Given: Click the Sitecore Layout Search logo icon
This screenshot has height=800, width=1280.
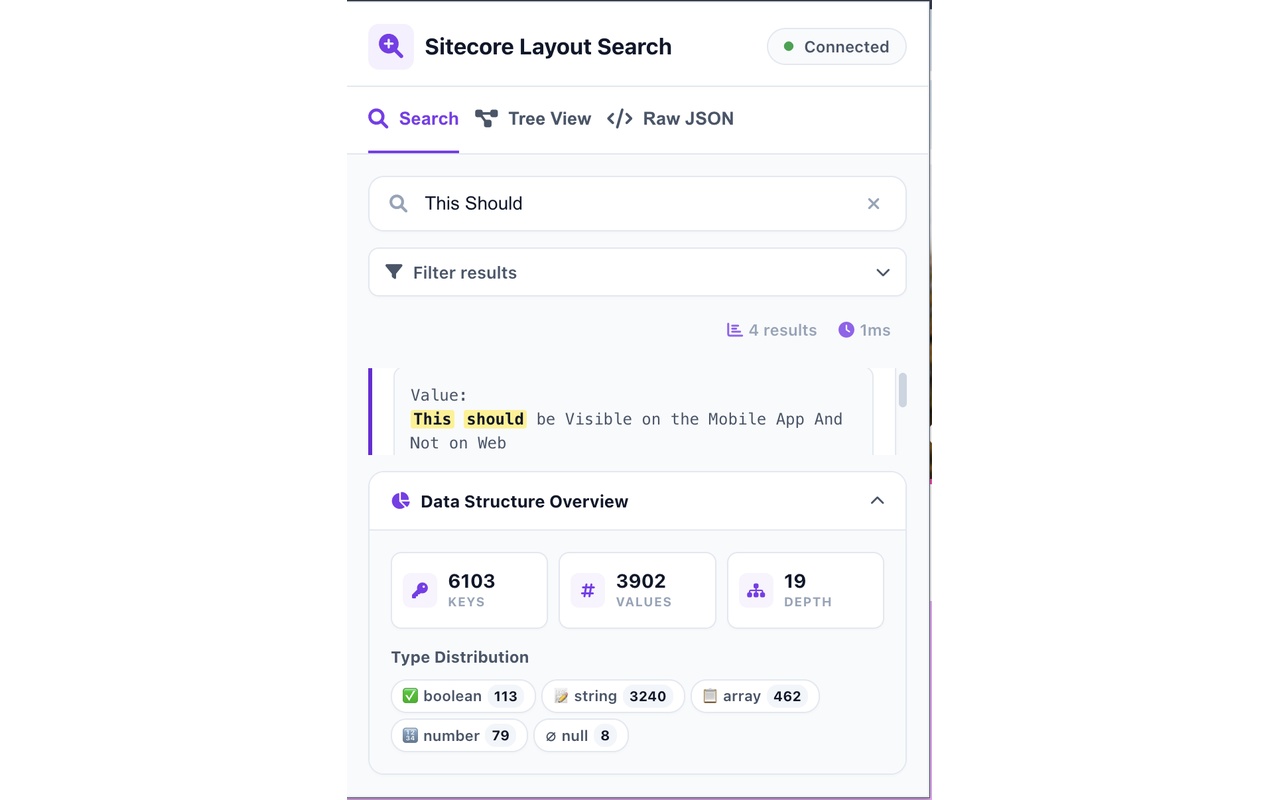Looking at the screenshot, I should (391, 46).
